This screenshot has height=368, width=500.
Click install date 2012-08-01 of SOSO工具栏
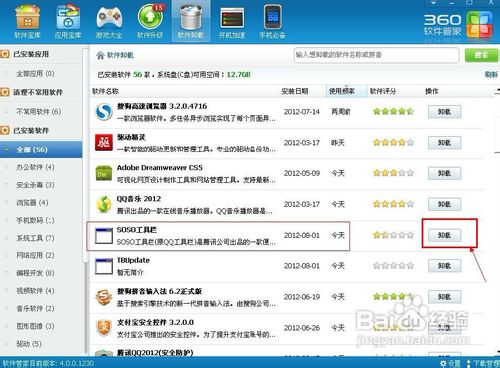pos(302,235)
